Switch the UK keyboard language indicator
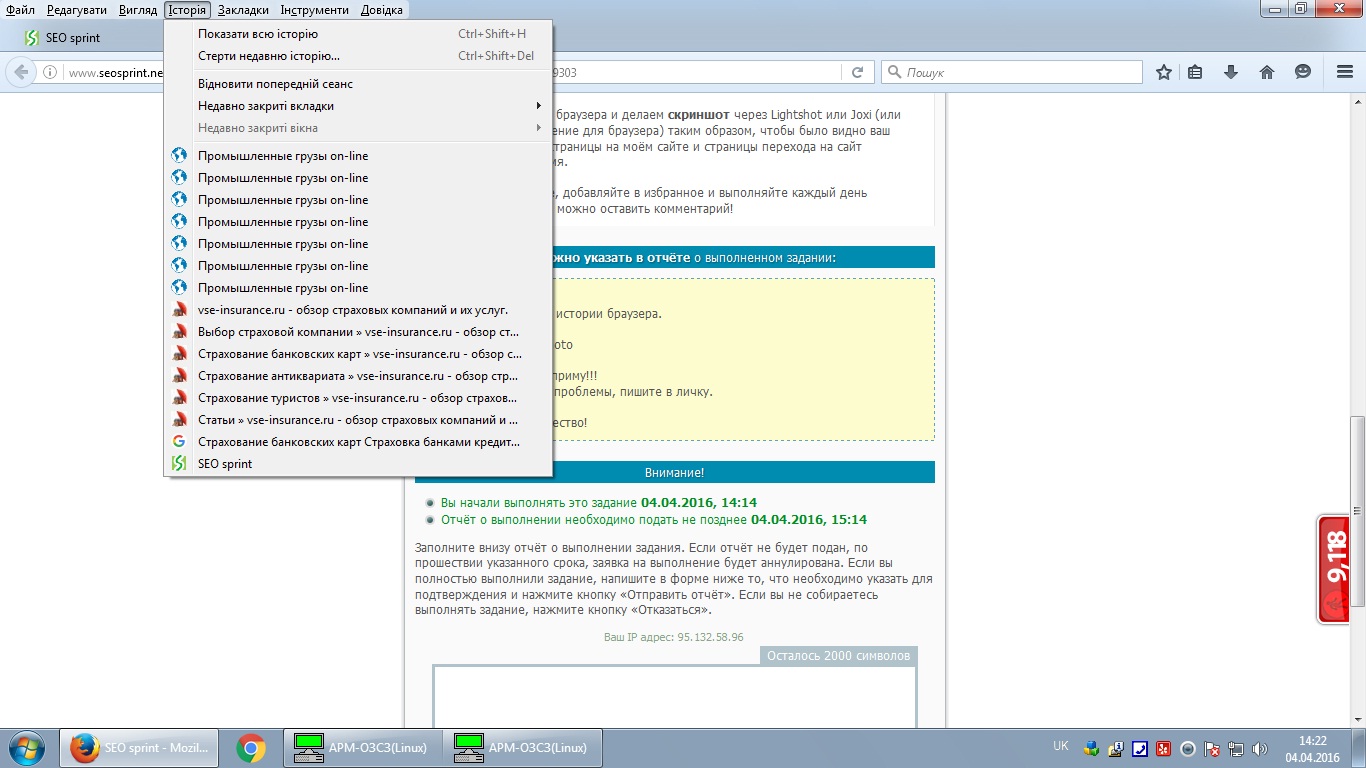Viewport: 1366px width, 768px height. tap(1061, 746)
